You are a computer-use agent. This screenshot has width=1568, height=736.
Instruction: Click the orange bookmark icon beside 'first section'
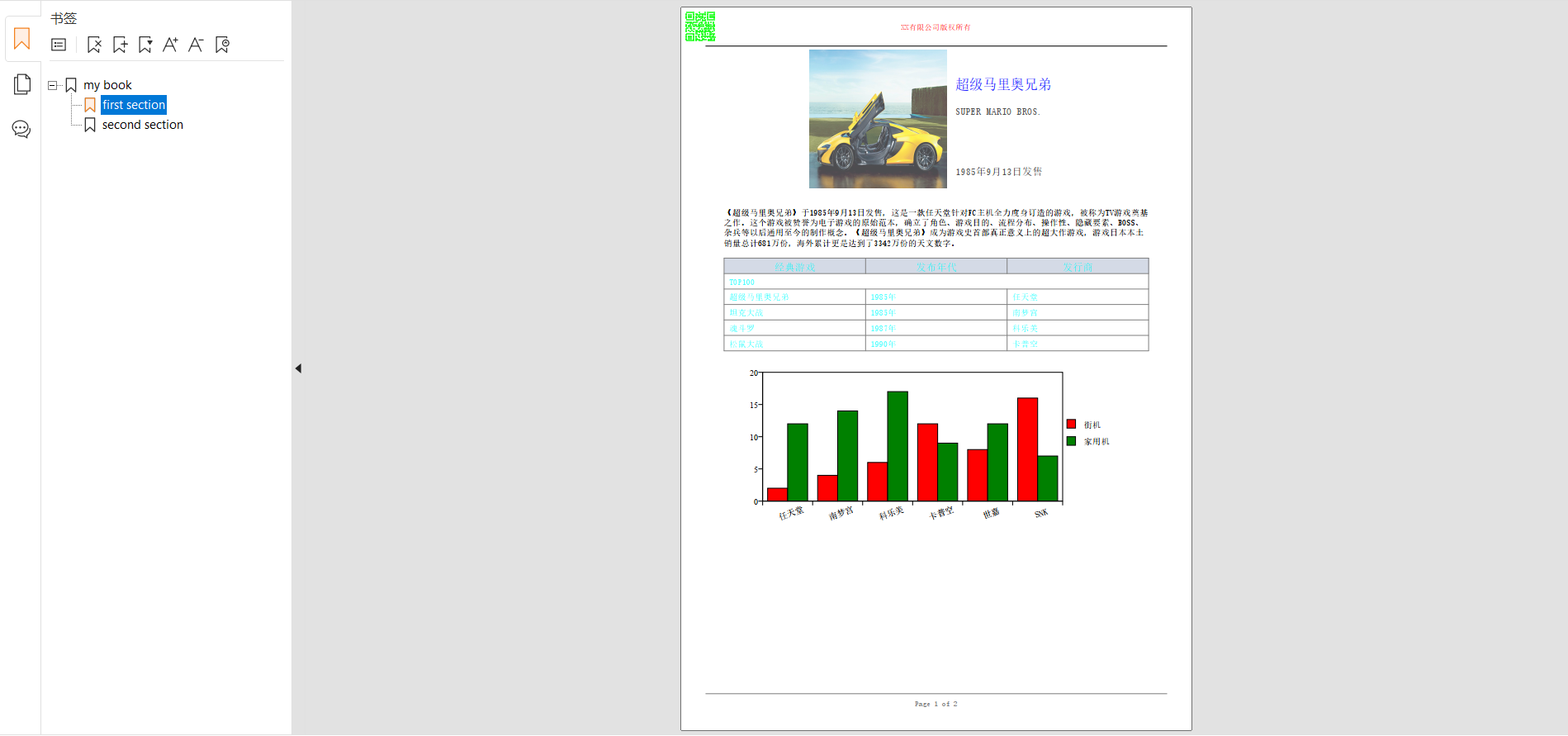(90, 105)
